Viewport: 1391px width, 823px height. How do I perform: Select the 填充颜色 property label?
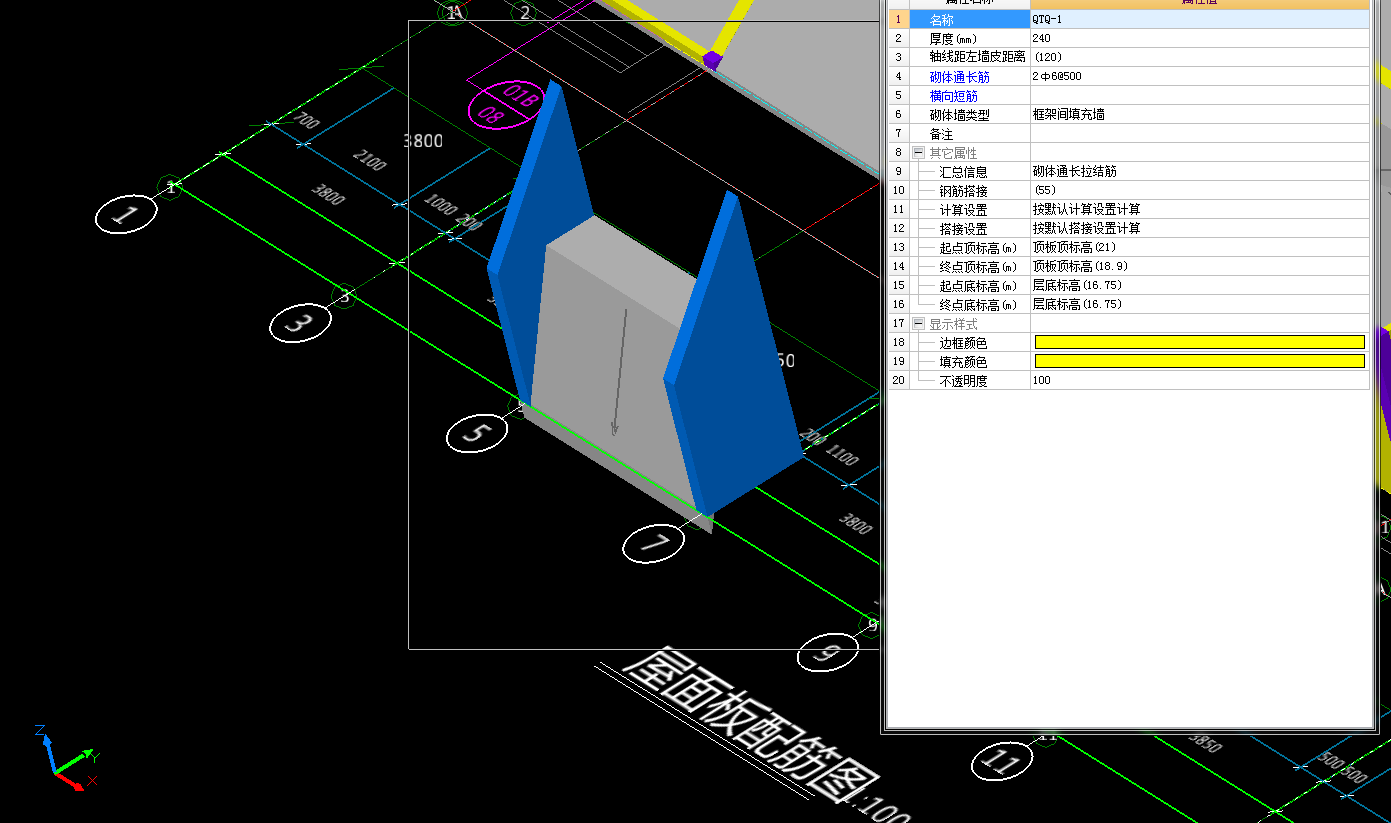coord(963,362)
